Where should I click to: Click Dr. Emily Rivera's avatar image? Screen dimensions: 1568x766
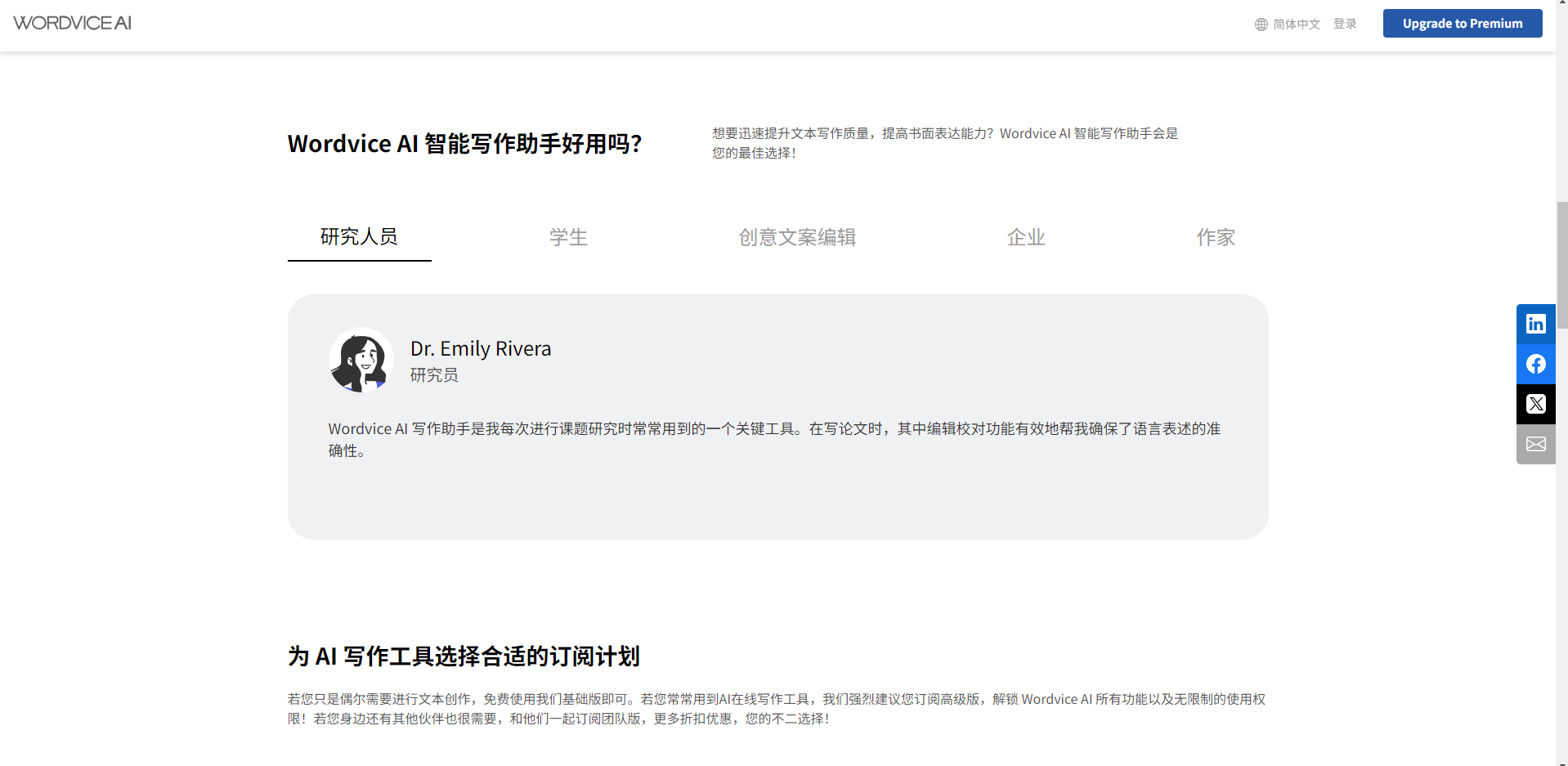(x=361, y=360)
